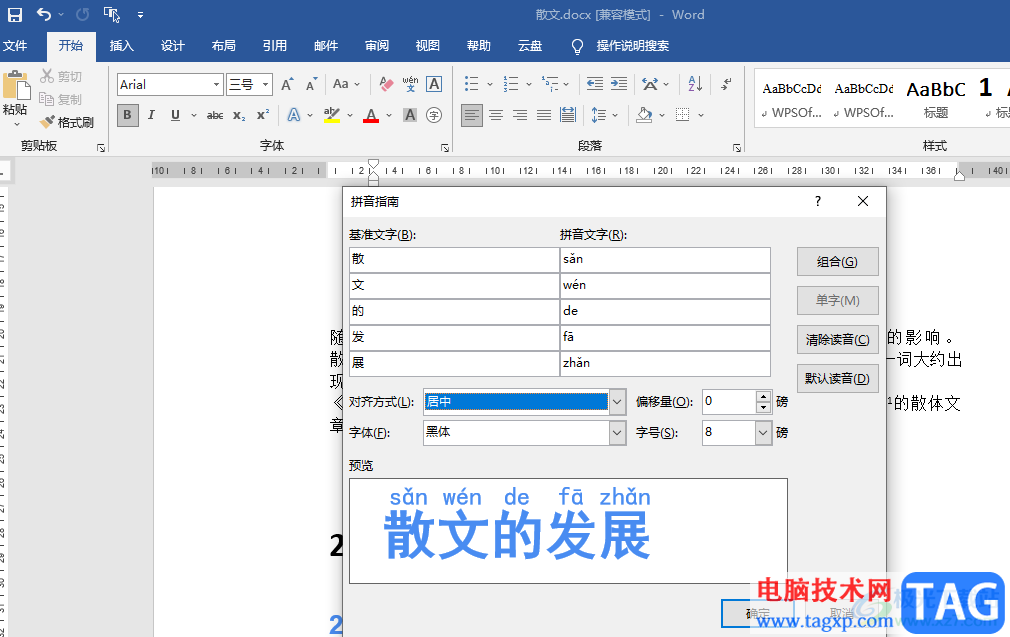Open the borders dropdown arrow

(x=701, y=115)
